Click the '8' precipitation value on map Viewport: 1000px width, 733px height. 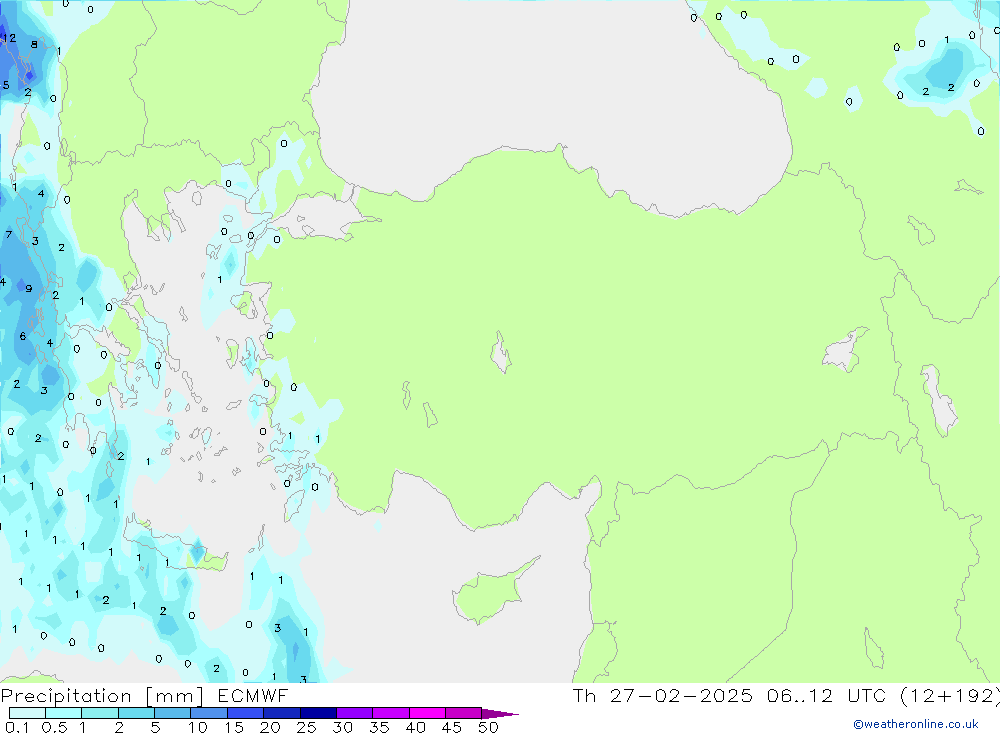pyautogui.click(x=34, y=45)
